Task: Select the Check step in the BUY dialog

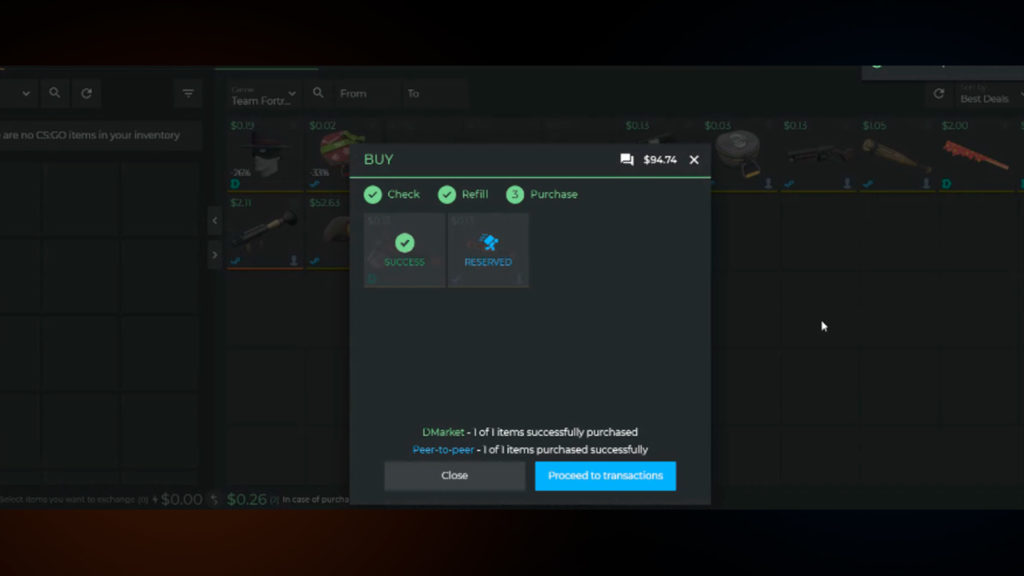Action: coord(392,195)
